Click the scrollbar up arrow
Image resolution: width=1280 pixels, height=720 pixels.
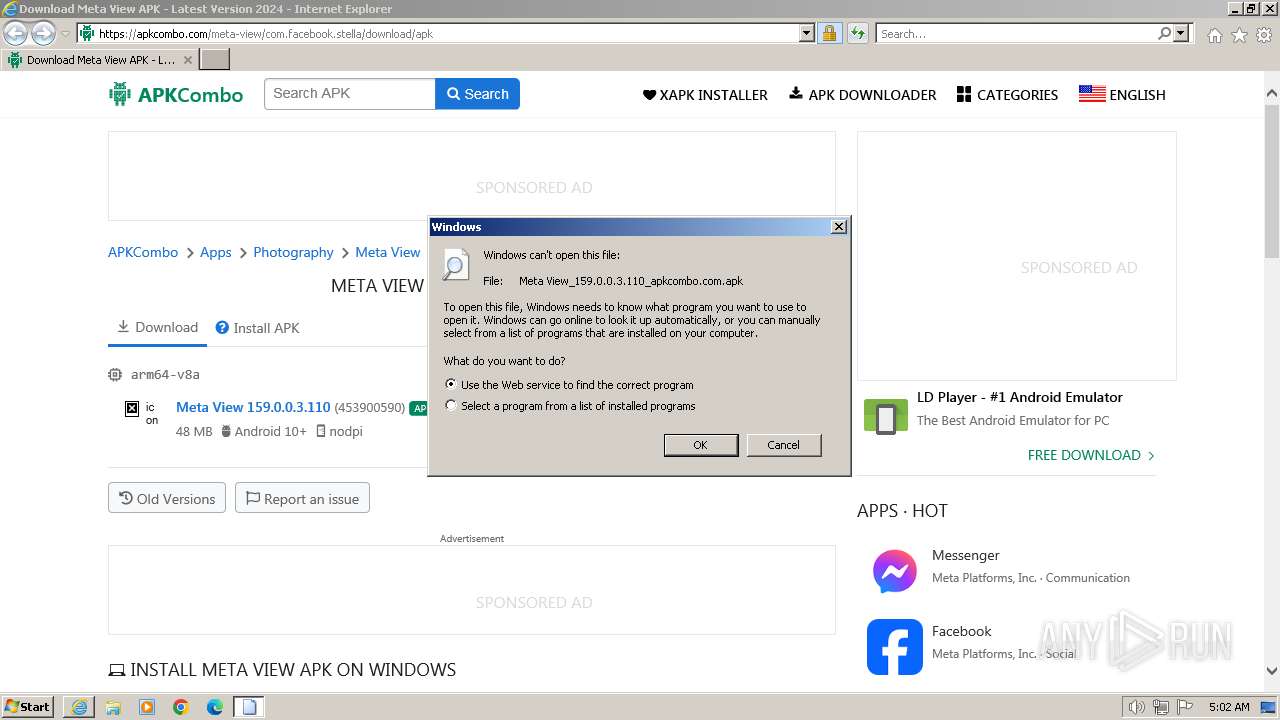pos(1272,94)
